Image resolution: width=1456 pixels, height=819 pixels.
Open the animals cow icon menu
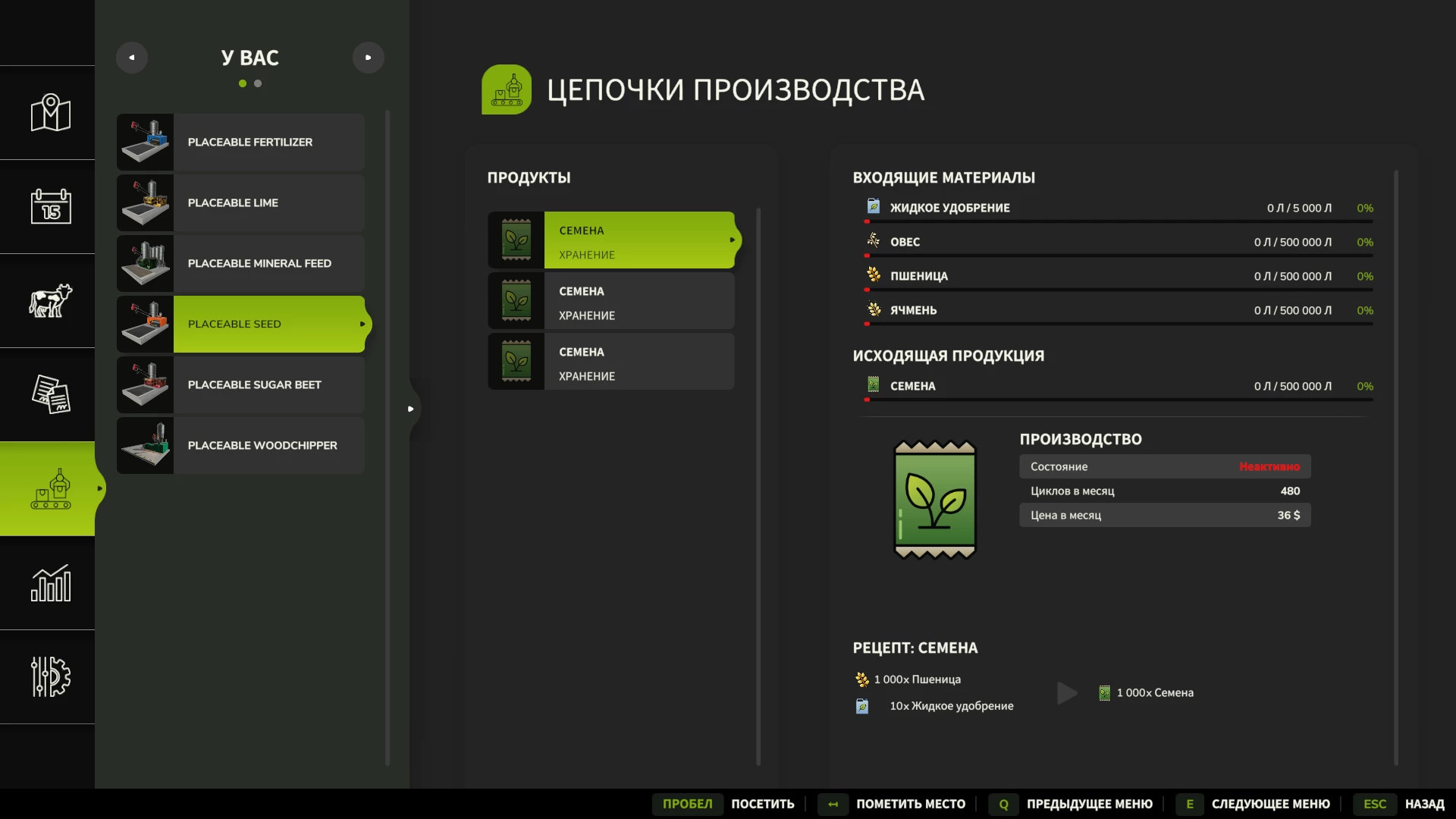pyautogui.click(x=50, y=300)
